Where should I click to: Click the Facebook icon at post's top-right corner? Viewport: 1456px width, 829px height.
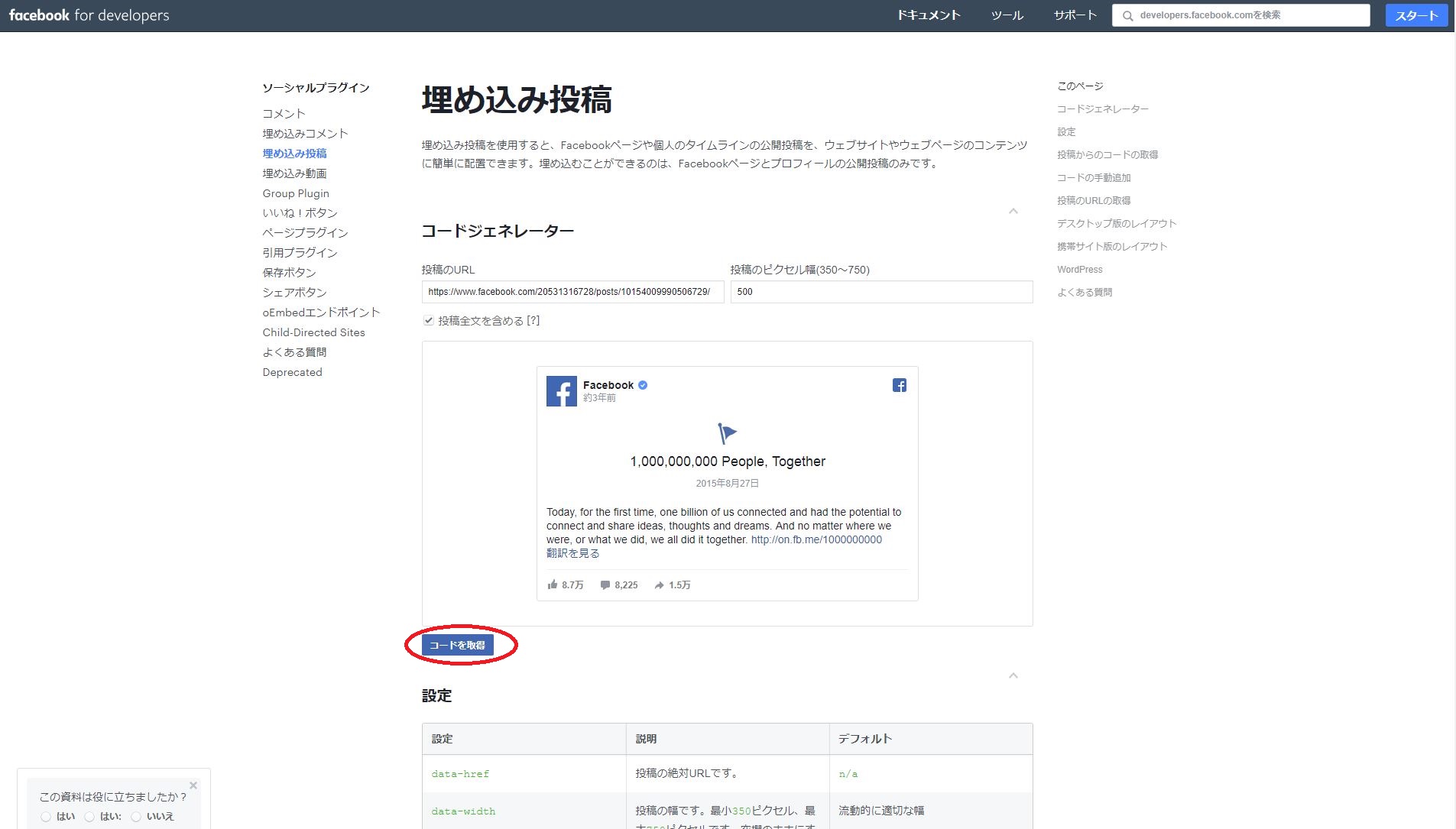tap(900, 385)
